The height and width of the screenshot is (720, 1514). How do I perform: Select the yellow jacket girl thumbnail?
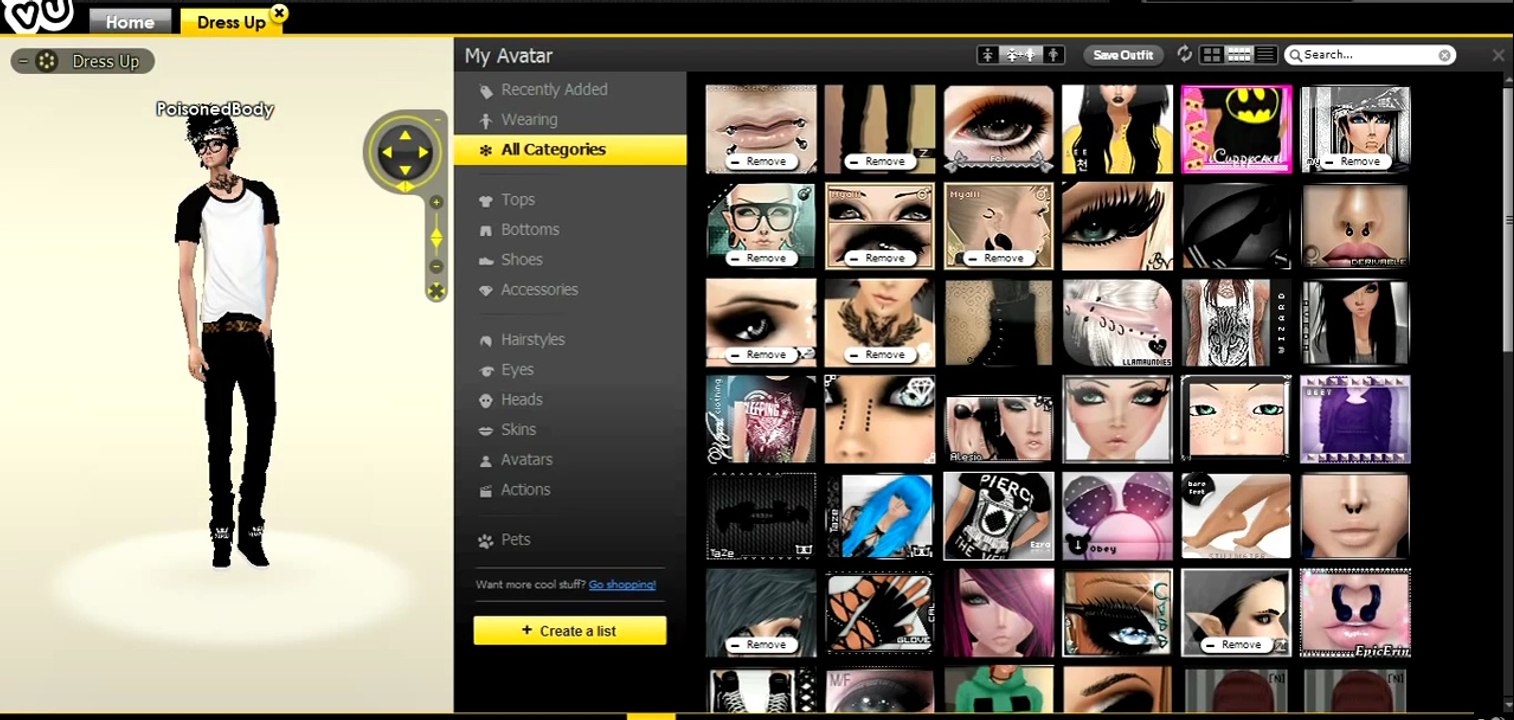(x=1117, y=129)
